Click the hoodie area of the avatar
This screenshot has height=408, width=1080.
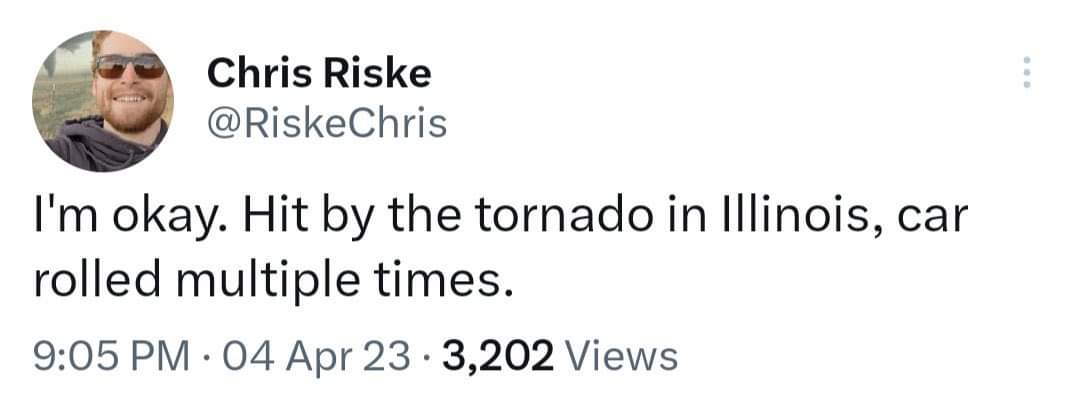(96, 146)
